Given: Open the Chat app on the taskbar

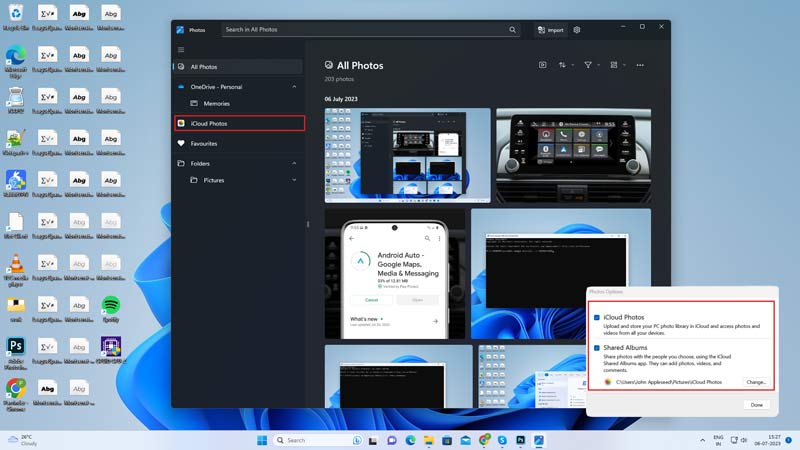Looking at the screenshot, I should click(392, 440).
